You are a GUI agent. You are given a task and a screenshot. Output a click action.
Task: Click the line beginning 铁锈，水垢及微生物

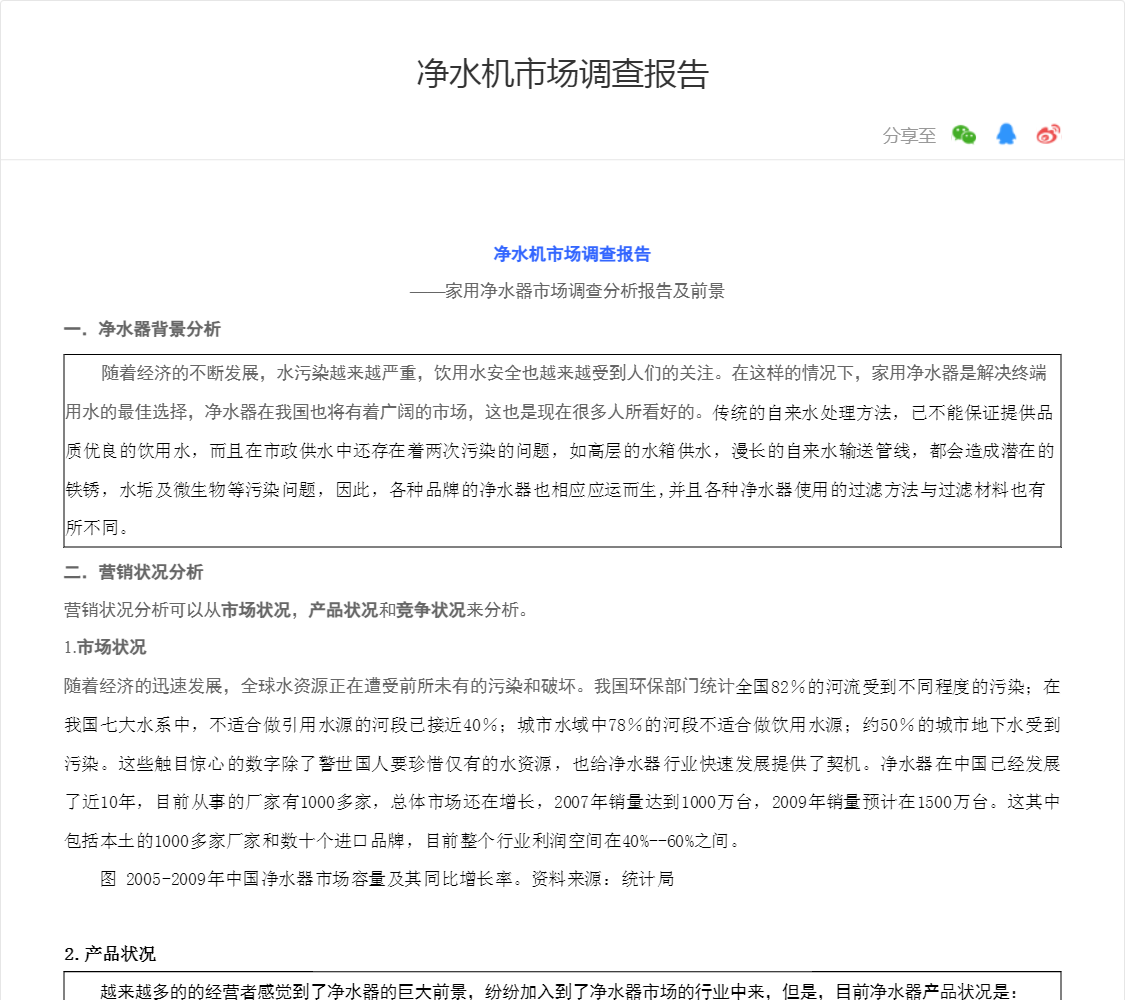555,490
